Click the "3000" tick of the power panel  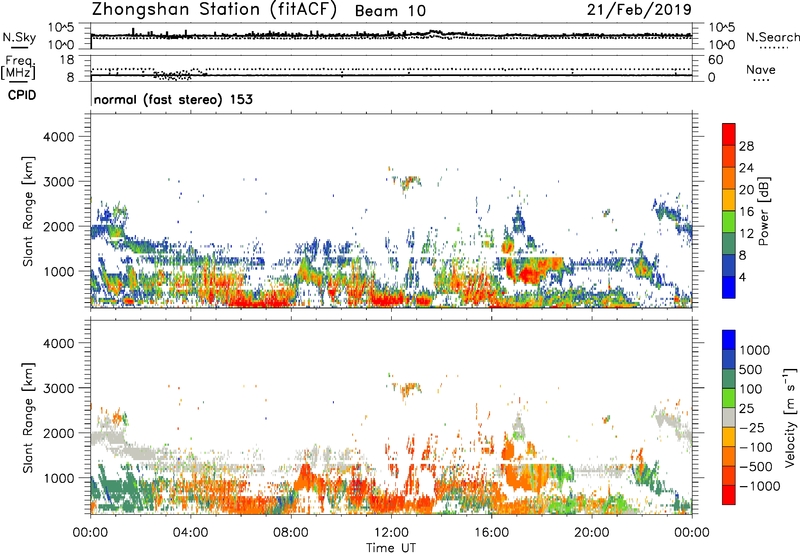tap(58, 182)
